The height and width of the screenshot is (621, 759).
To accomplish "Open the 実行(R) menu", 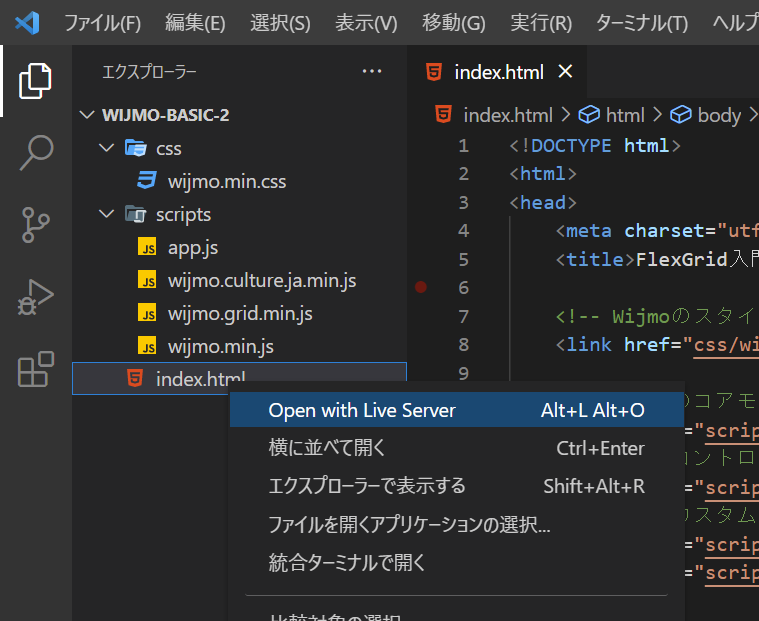I will [541, 23].
